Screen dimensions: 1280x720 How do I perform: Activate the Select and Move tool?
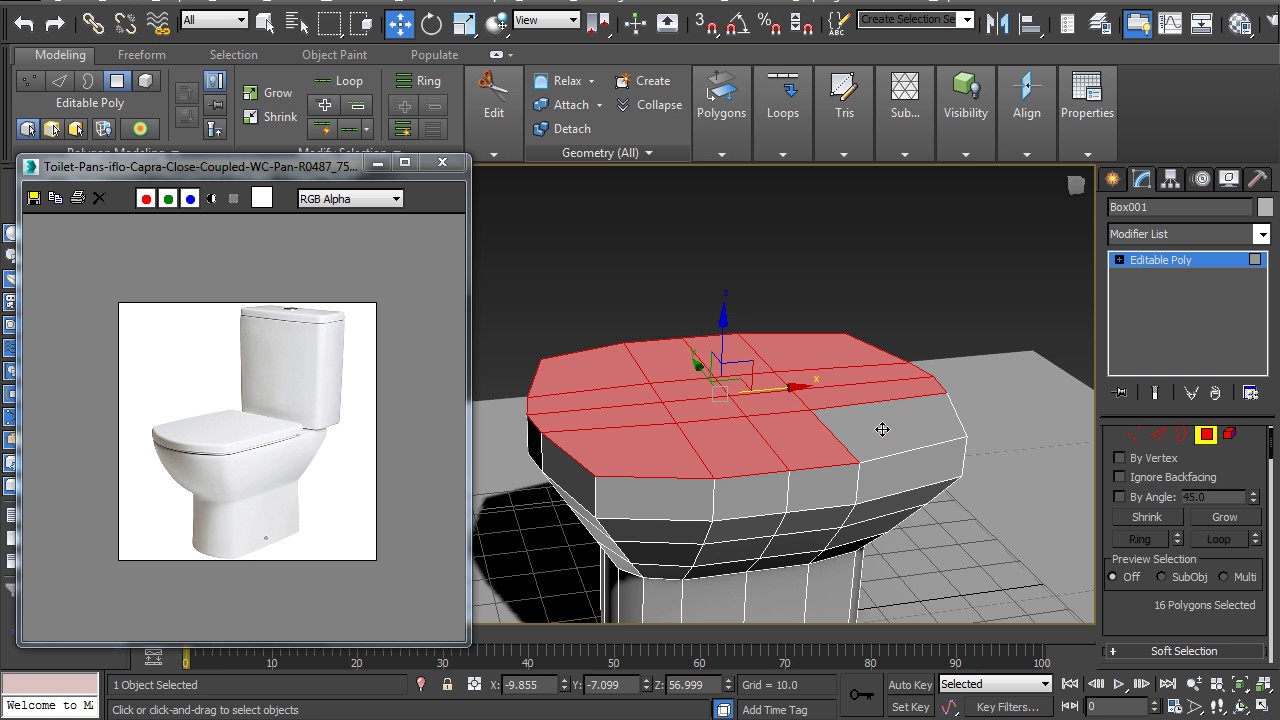[x=399, y=22]
